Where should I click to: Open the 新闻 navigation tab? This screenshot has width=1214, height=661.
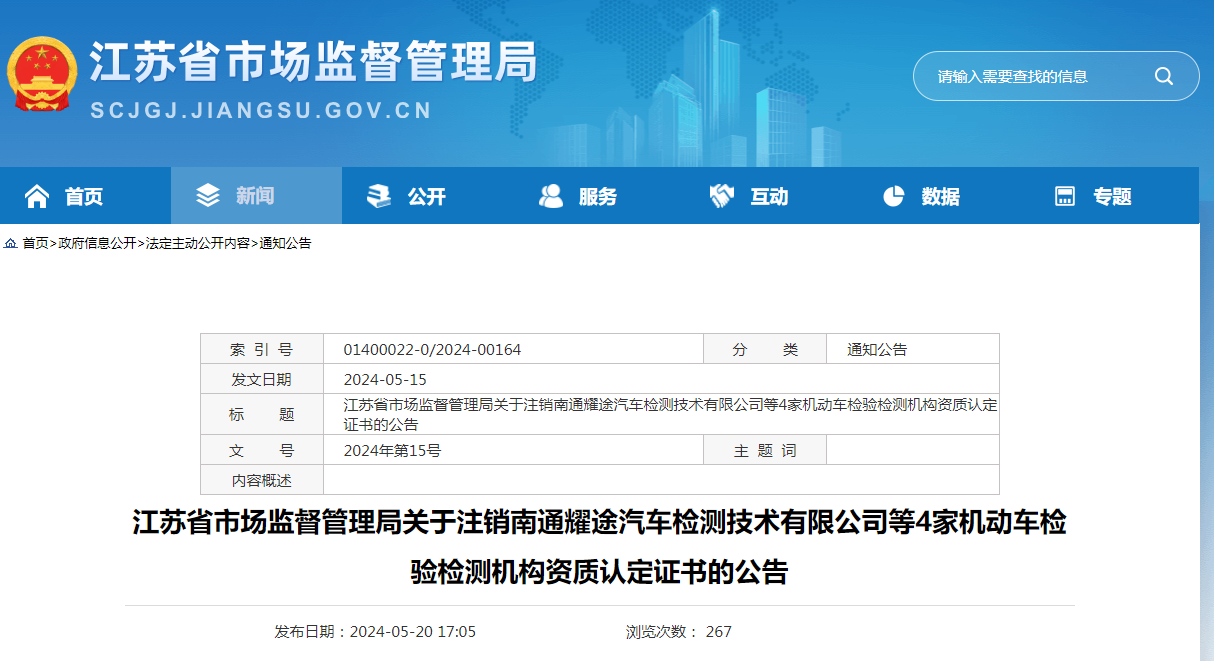(256, 196)
